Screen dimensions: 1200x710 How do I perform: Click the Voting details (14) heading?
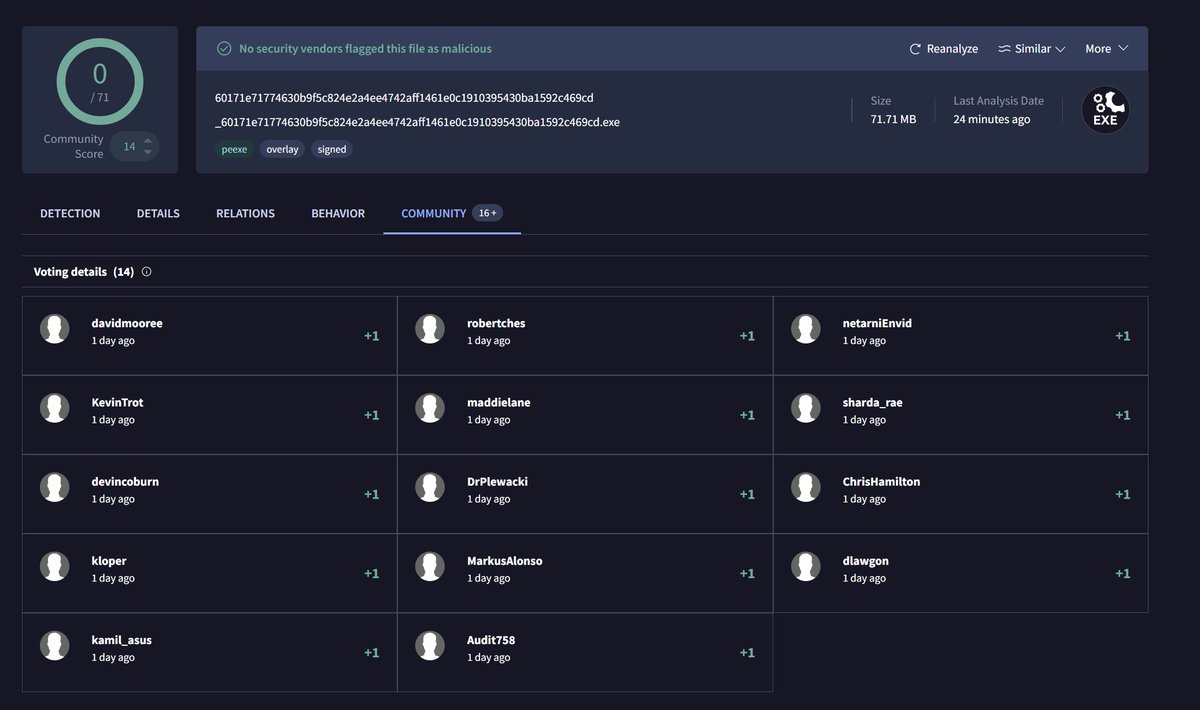[x=84, y=272]
